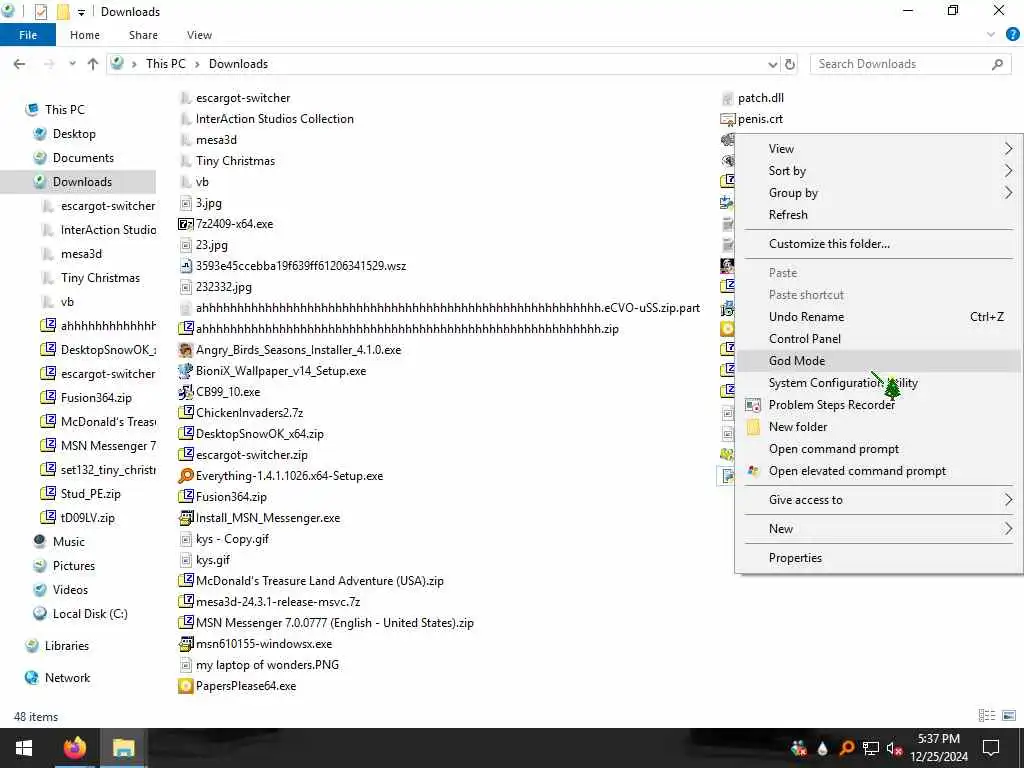Screen dimensions: 1024x768
Task: Select the PapersPlease64.exe icon
Action: (185, 686)
